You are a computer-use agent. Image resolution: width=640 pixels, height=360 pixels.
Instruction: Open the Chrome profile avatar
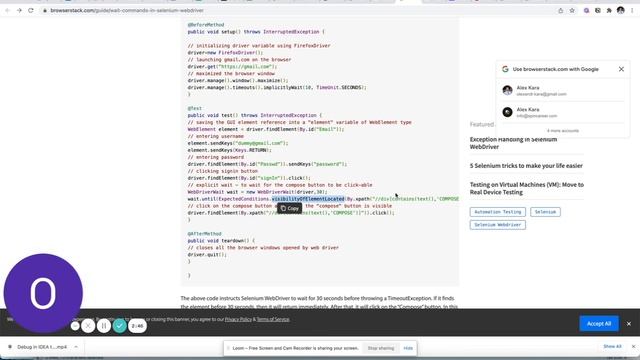pyautogui.click(x=620, y=11)
